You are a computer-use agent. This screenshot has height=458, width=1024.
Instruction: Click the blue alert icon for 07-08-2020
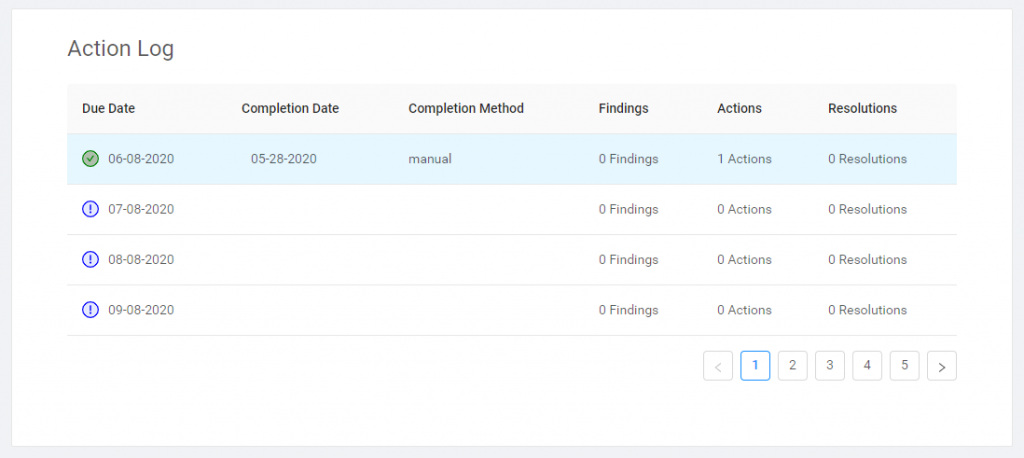pyautogui.click(x=90, y=209)
